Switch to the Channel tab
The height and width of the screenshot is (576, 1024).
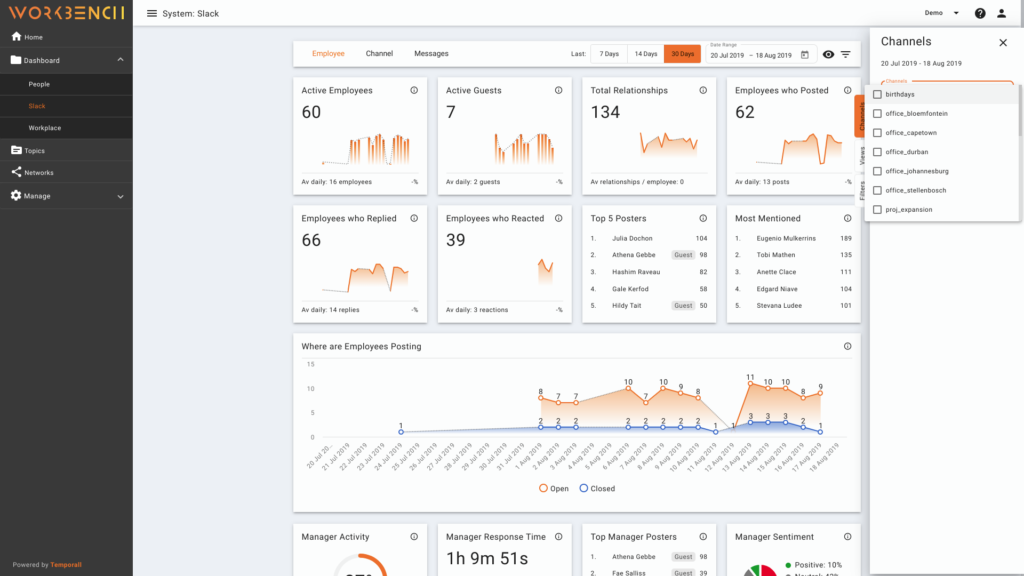pyautogui.click(x=379, y=54)
